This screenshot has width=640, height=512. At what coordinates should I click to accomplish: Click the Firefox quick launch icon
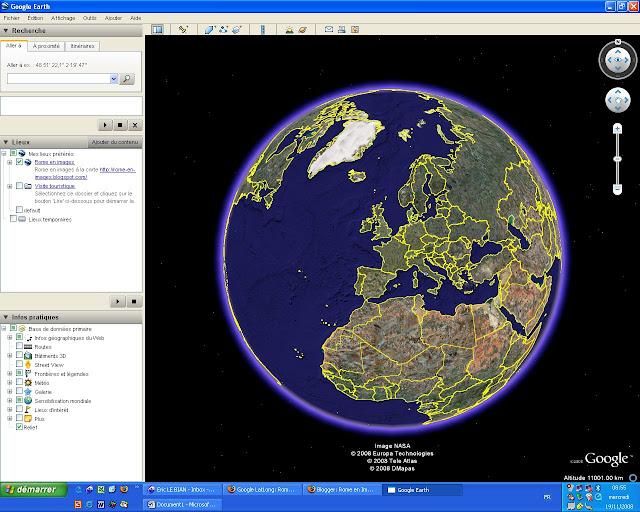tap(124, 489)
